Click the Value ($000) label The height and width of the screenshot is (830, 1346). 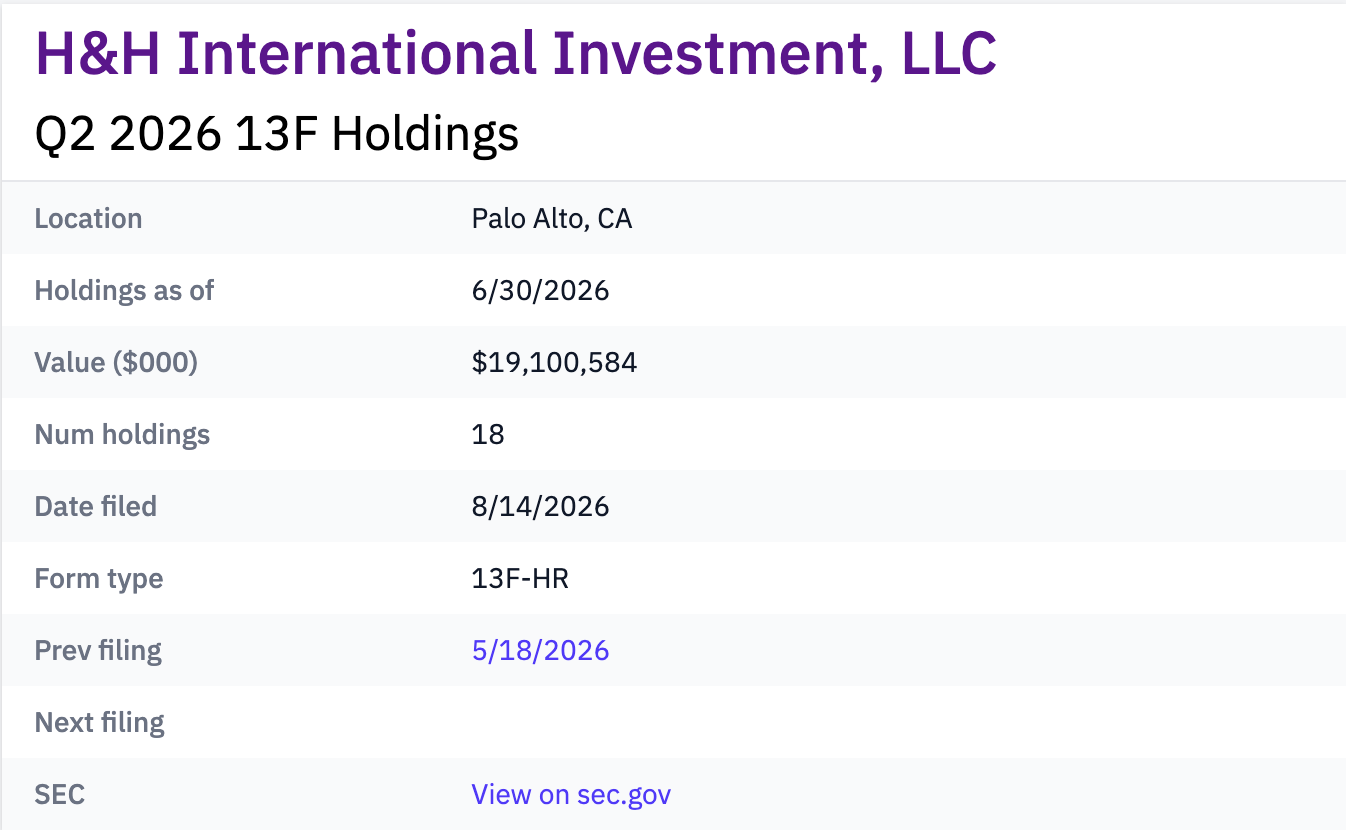point(116,362)
